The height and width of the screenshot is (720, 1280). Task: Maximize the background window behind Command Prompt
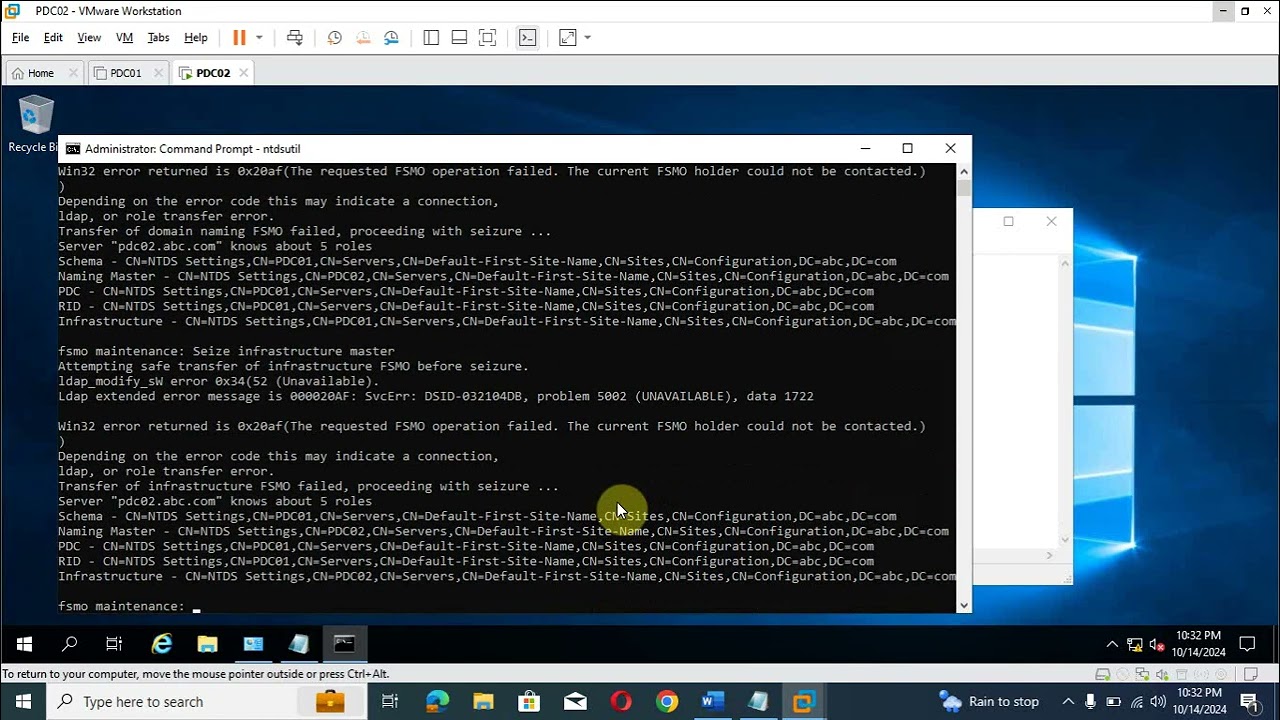pyautogui.click(x=1008, y=221)
